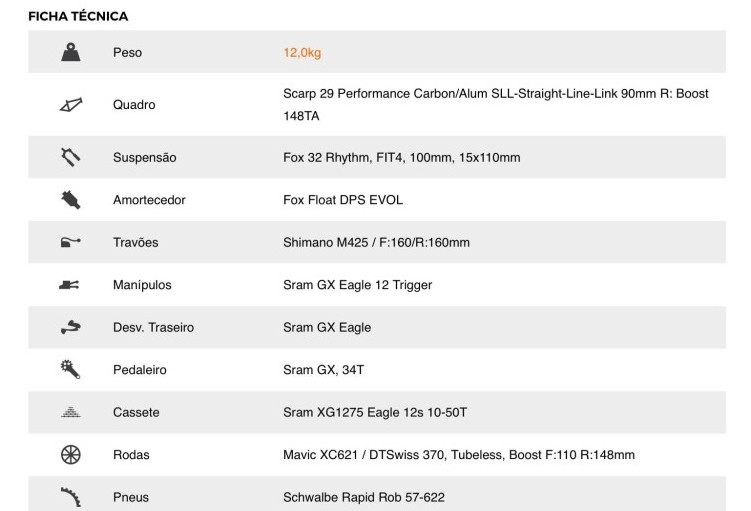Click the brake lever icon beside Travões

tap(70, 242)
